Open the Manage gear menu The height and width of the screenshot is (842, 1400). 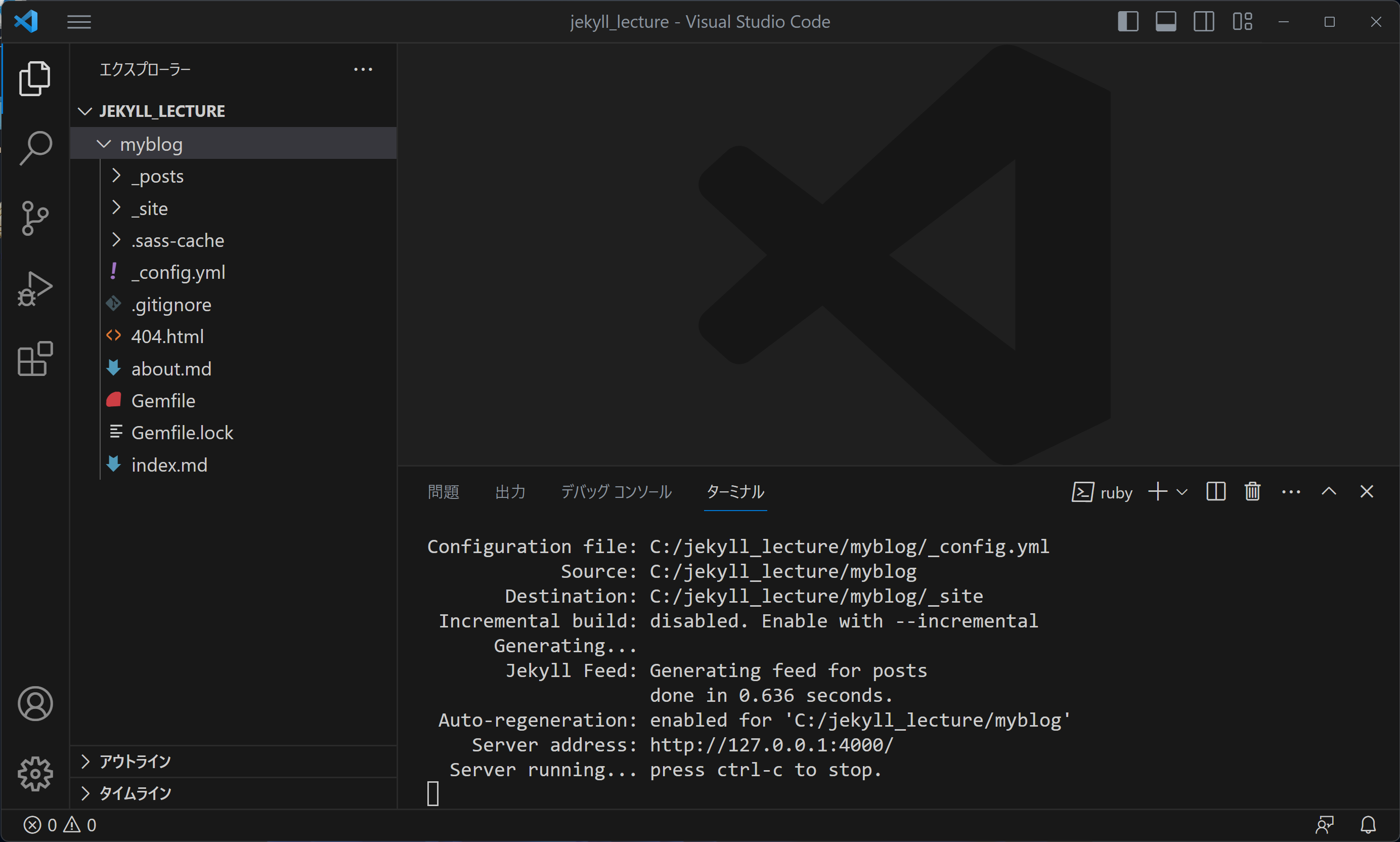35,774
